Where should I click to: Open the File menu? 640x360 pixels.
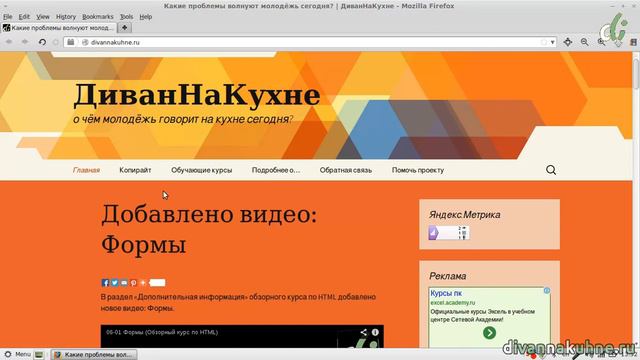click(x=7, y=17)
